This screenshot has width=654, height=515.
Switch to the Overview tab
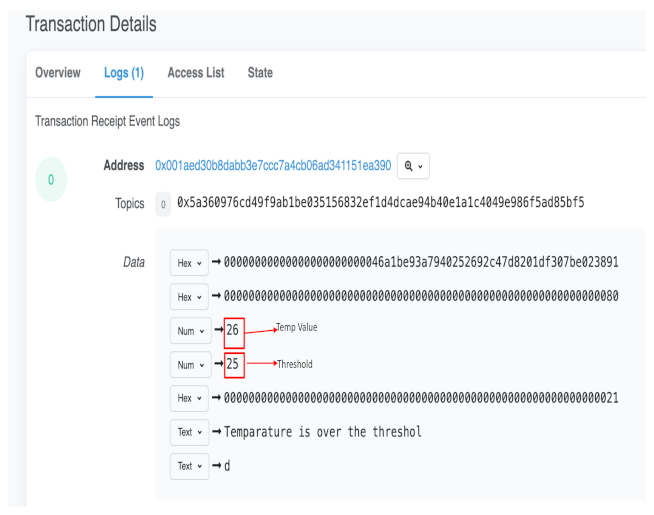[58, 73]
